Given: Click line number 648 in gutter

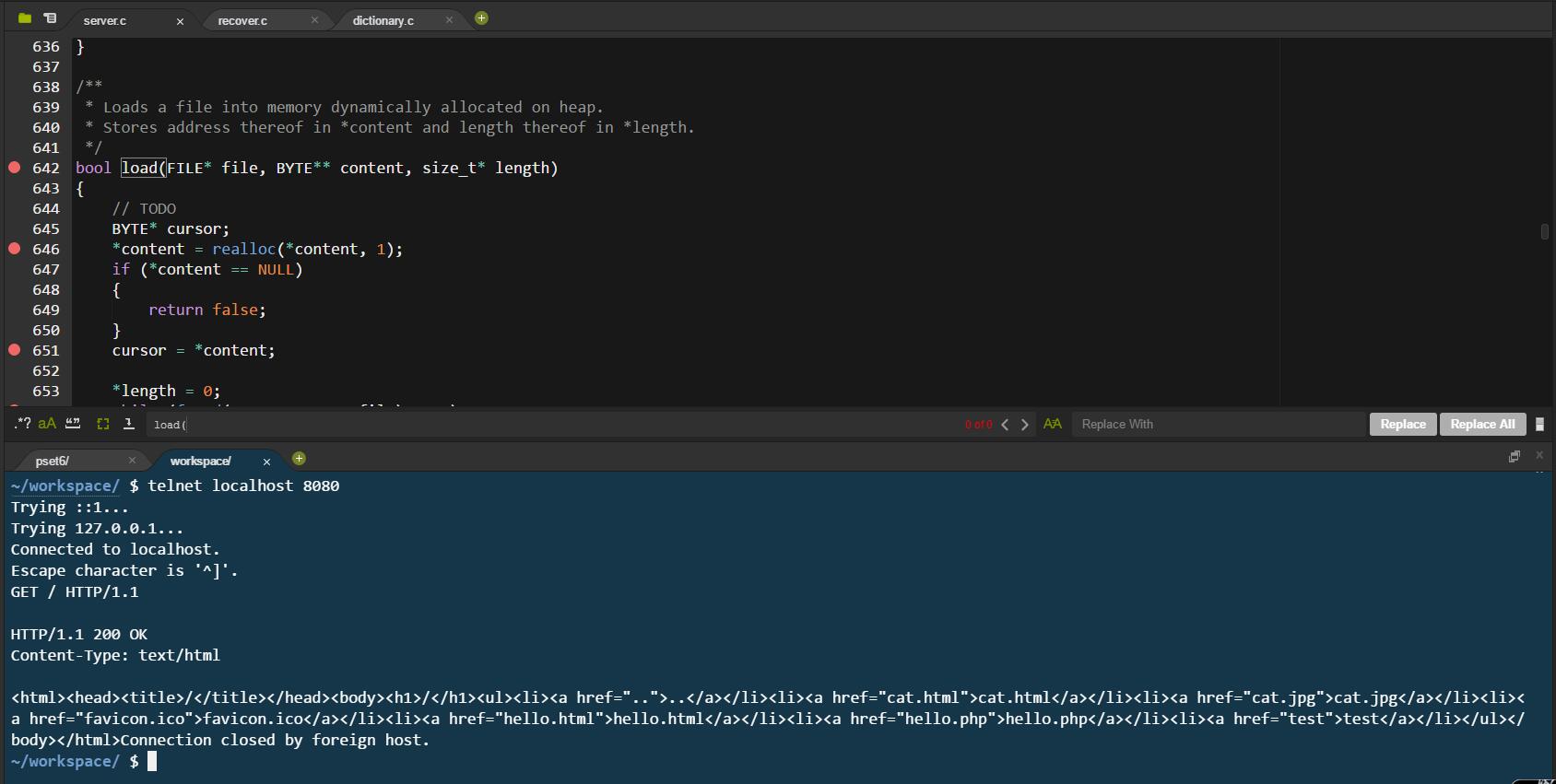Looking at the screenshot, I should 46,289.
